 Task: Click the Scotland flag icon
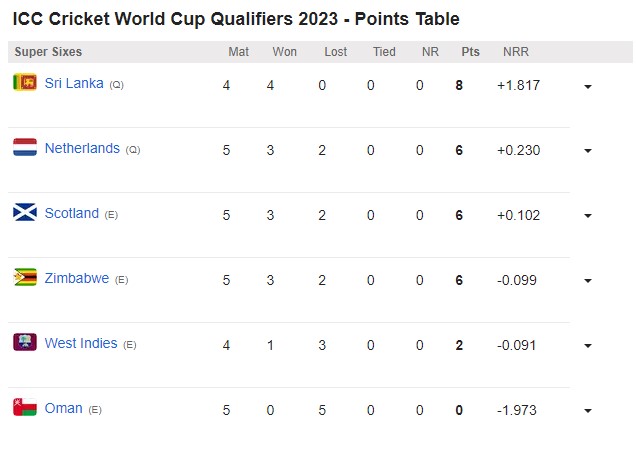(x=25, y=213)
